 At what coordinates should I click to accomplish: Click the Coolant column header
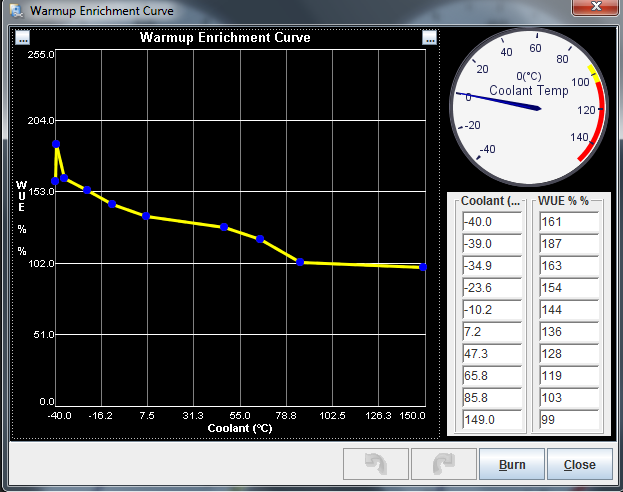tap(490, 201)
